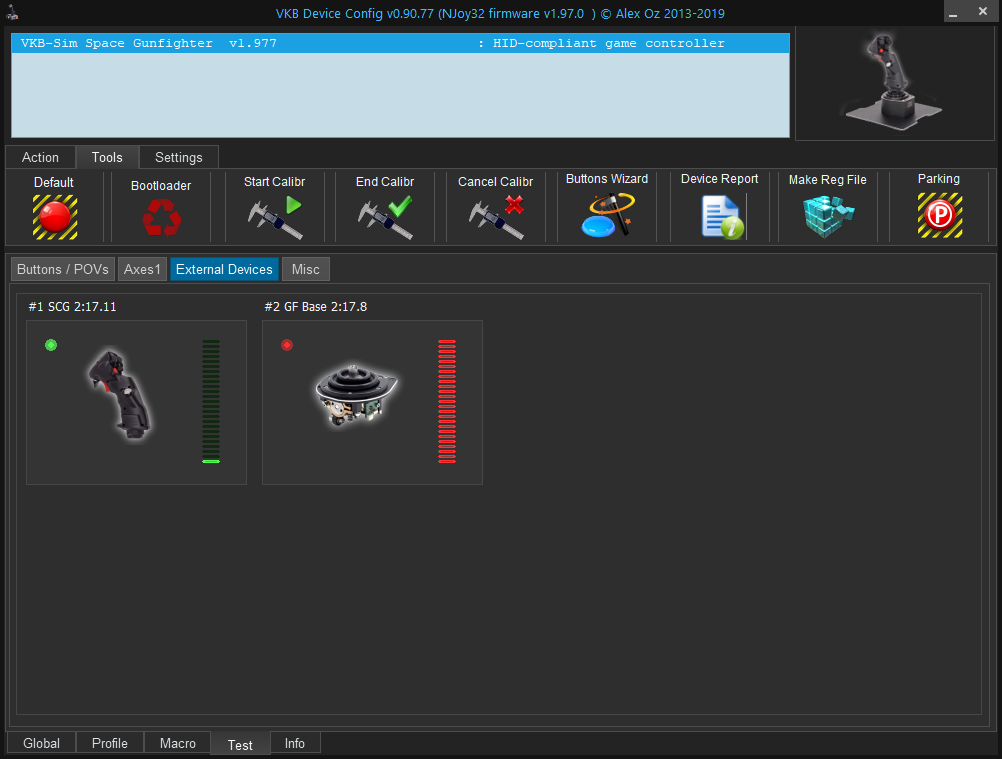This screenshot has height=759, width=1002.
Task: Click the app icon in the title bar
Action: pos(12,12)
